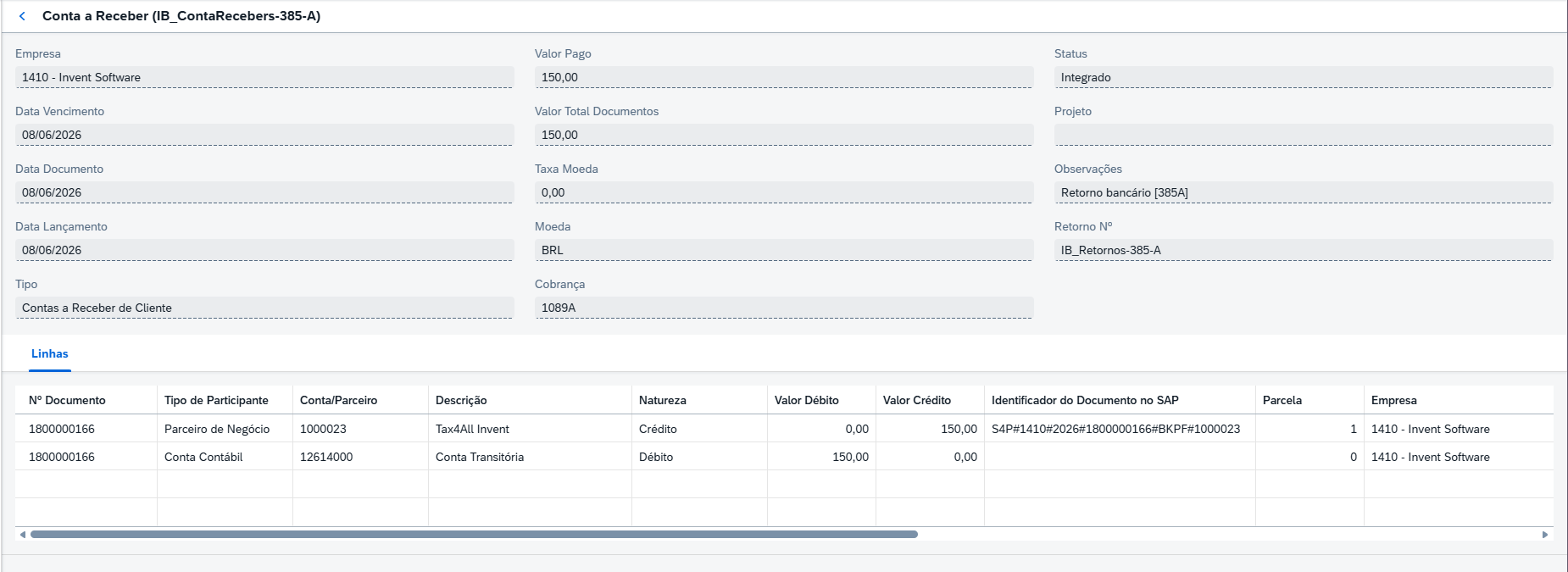Click the horizontal table scrollbar thumb

[474, 535]
